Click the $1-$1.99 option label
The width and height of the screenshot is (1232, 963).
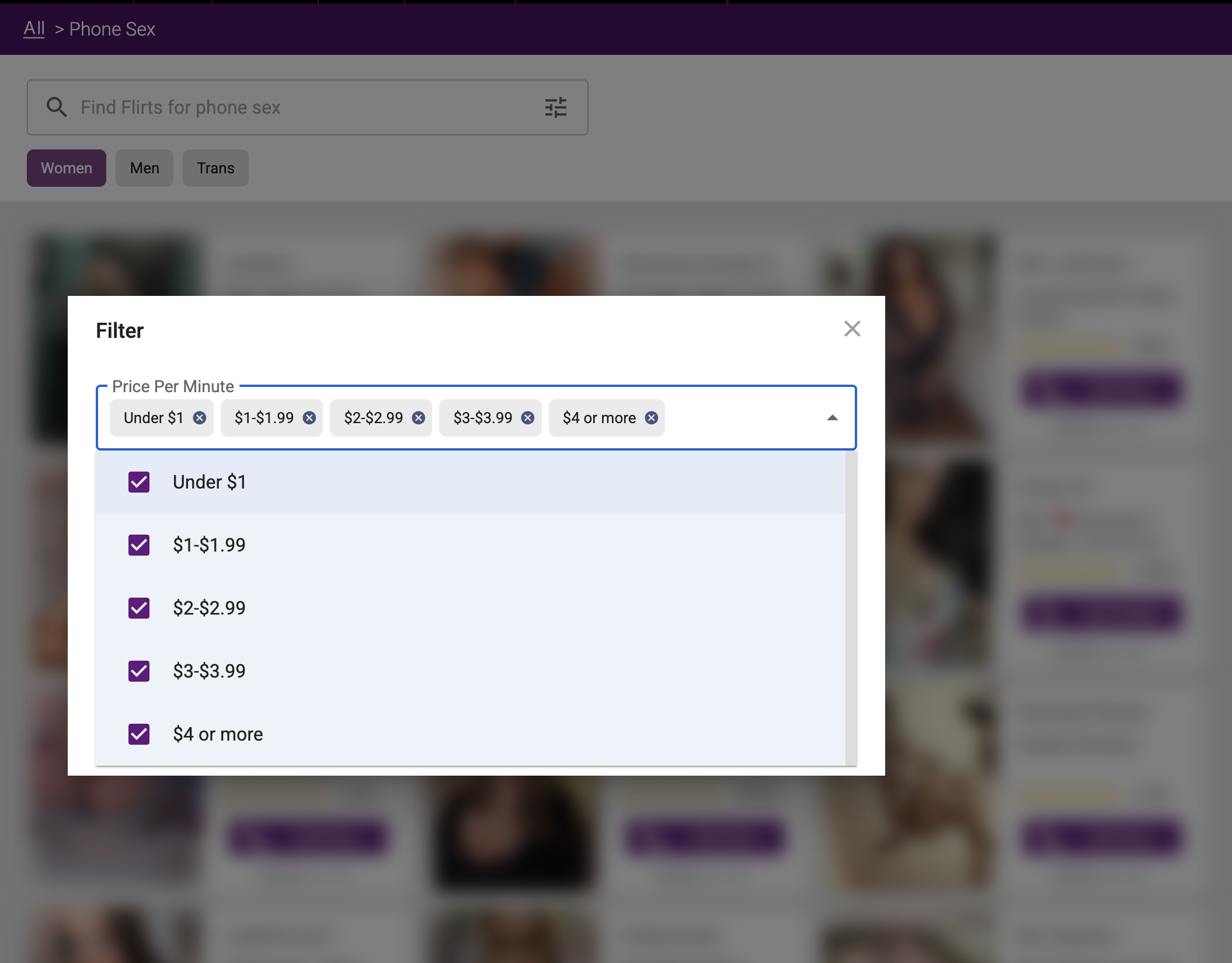[x=209, y=545]
